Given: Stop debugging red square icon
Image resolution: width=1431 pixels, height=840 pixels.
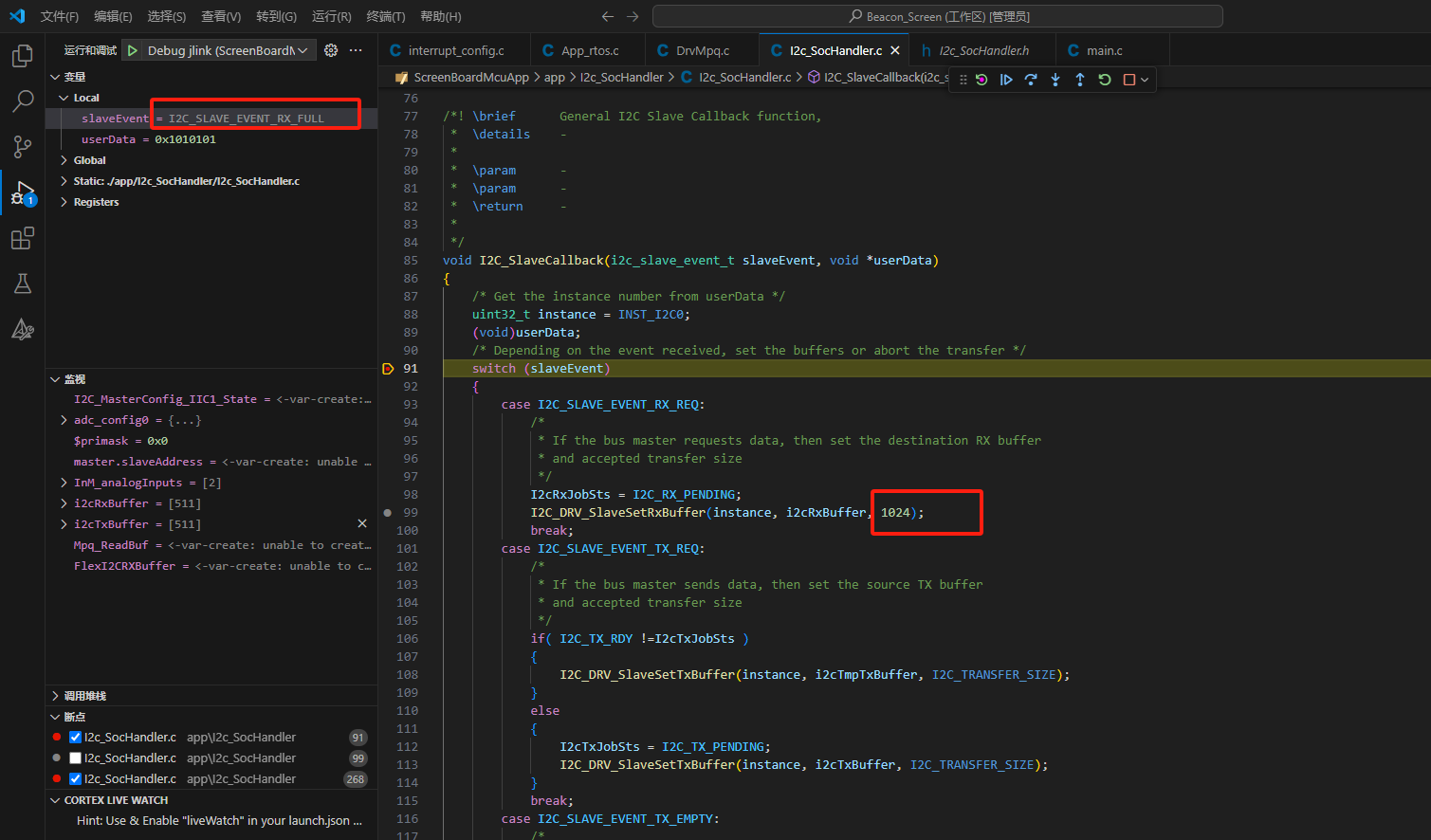Looking at the screenshot, I should point(1129,80).
